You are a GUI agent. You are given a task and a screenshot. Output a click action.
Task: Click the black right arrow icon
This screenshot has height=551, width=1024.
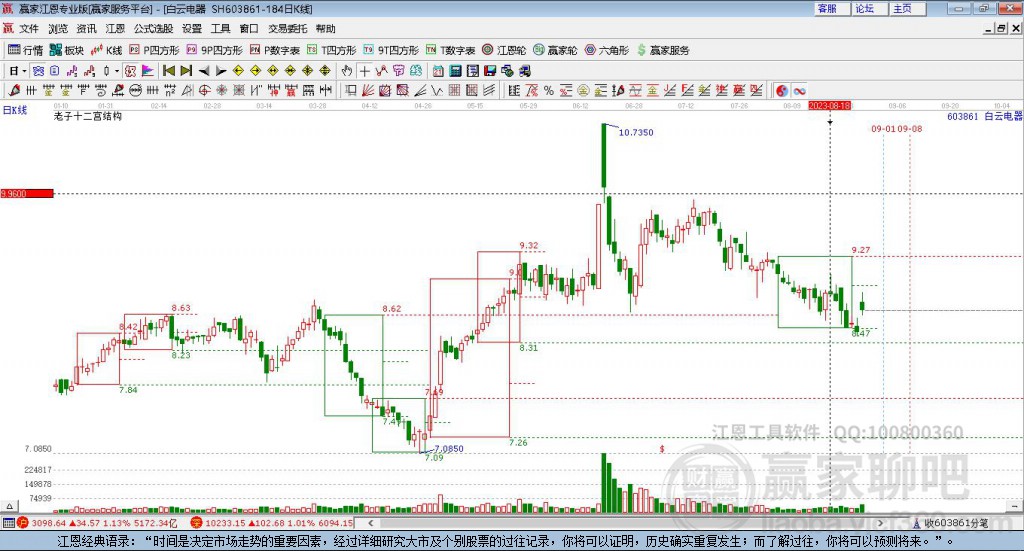221,71
